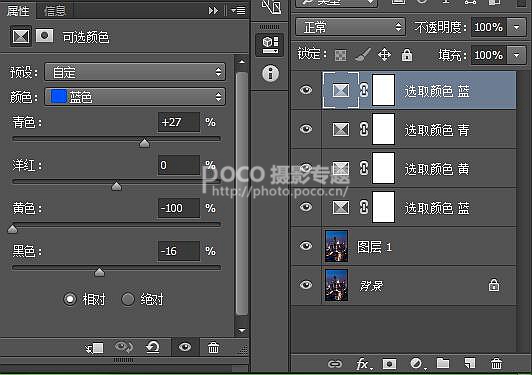
Task: Click the 洋红 slider handle
Action: point(116,186)
